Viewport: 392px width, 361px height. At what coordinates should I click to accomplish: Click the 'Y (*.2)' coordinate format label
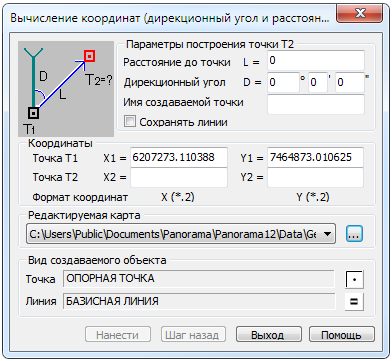pos(313,197)
